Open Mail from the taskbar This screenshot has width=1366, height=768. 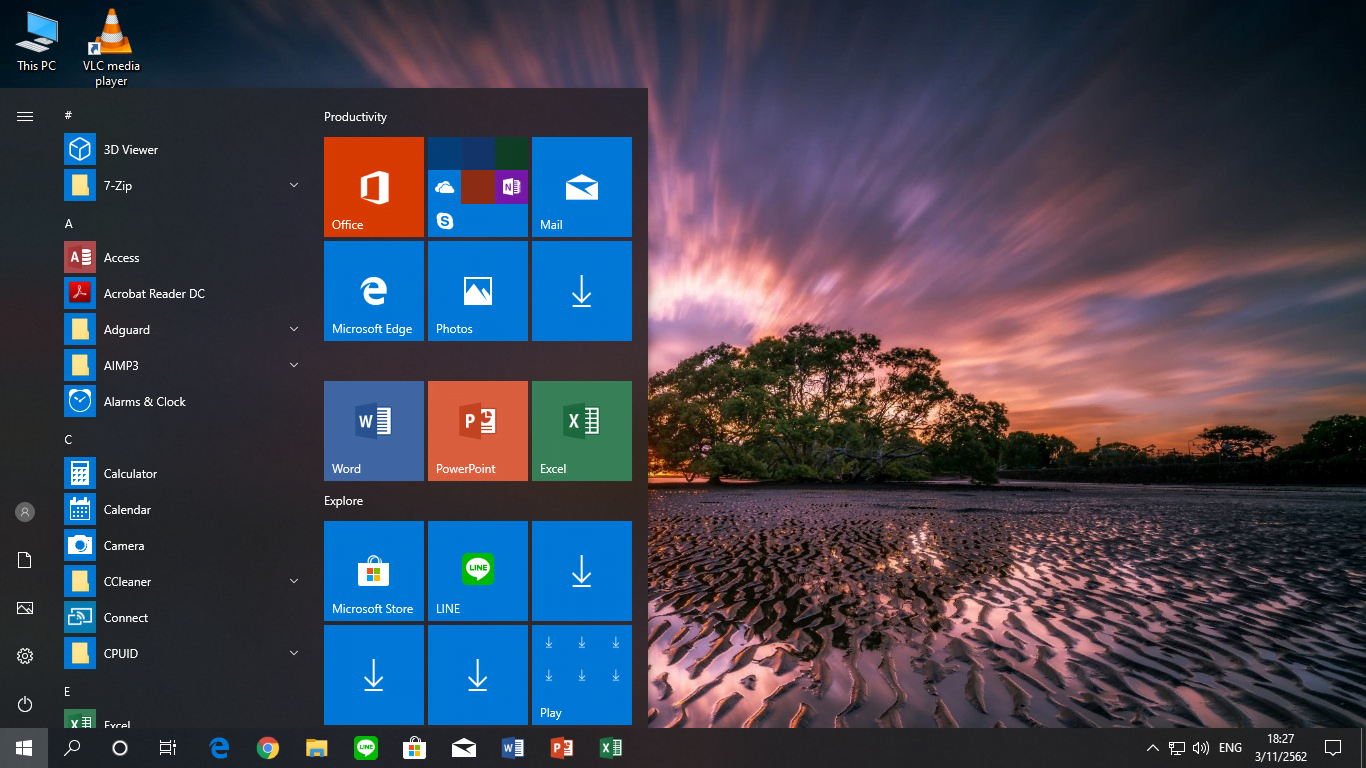tap(463, 748)
